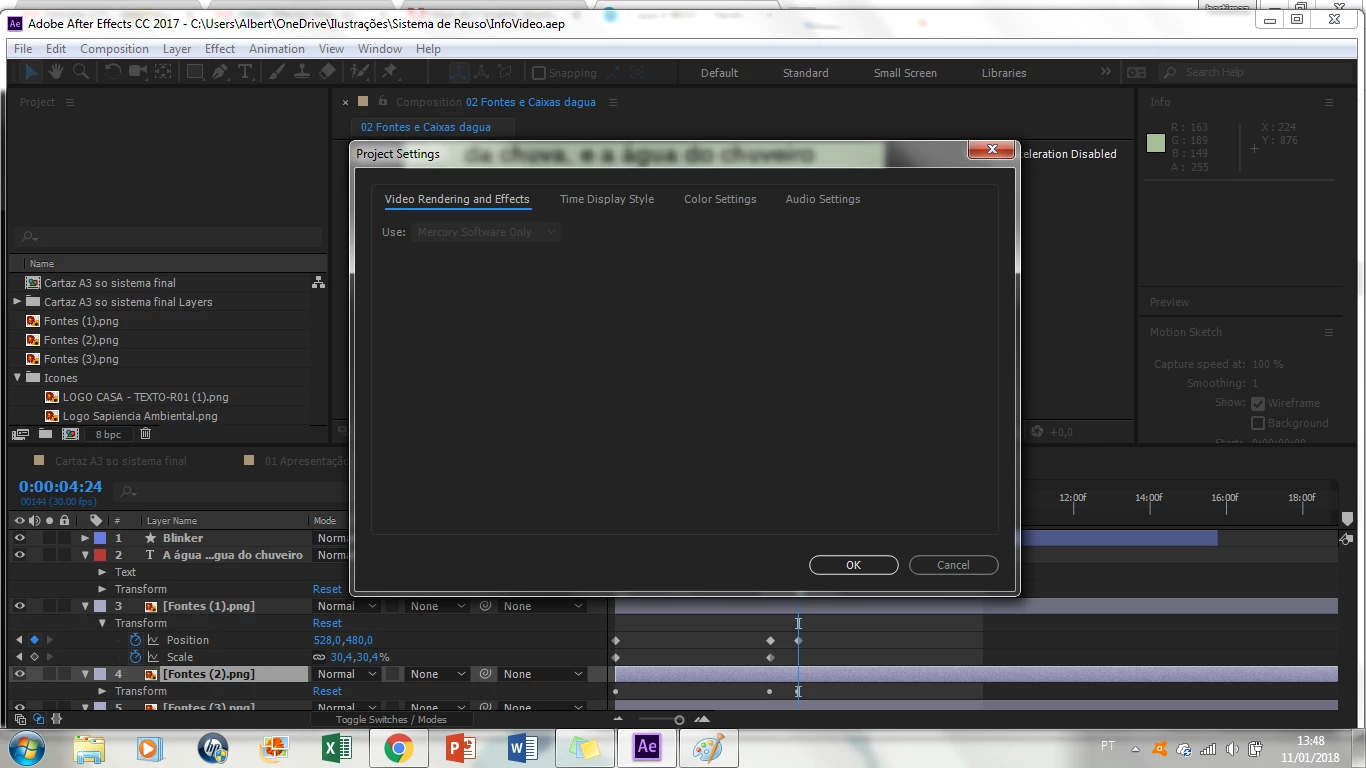Switch to Audio Settings tab
Viewport: 1366px width, 768px height.
pyautogui.click(x=823, y=199)
